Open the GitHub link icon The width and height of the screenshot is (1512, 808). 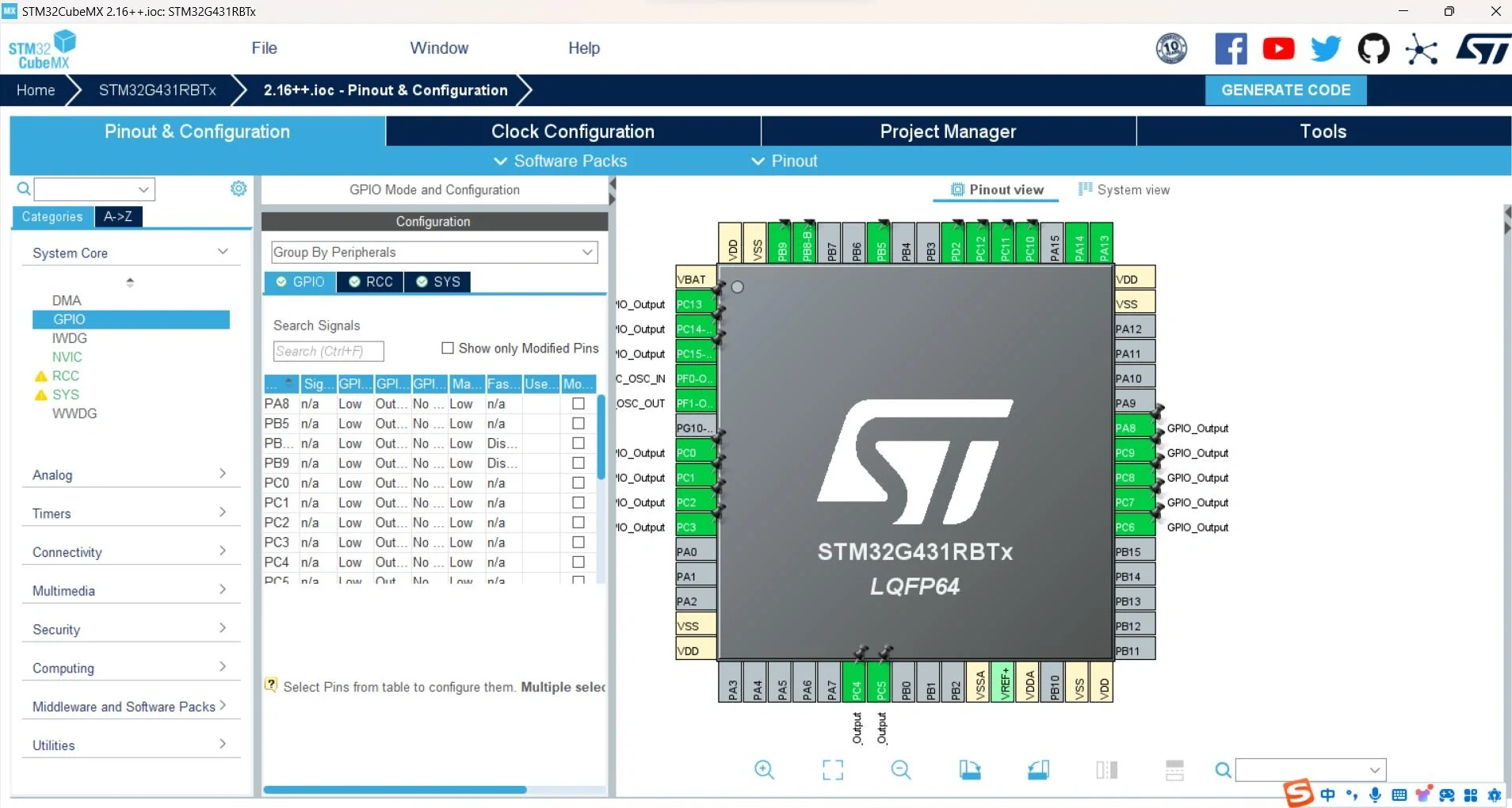point(1373,49)
